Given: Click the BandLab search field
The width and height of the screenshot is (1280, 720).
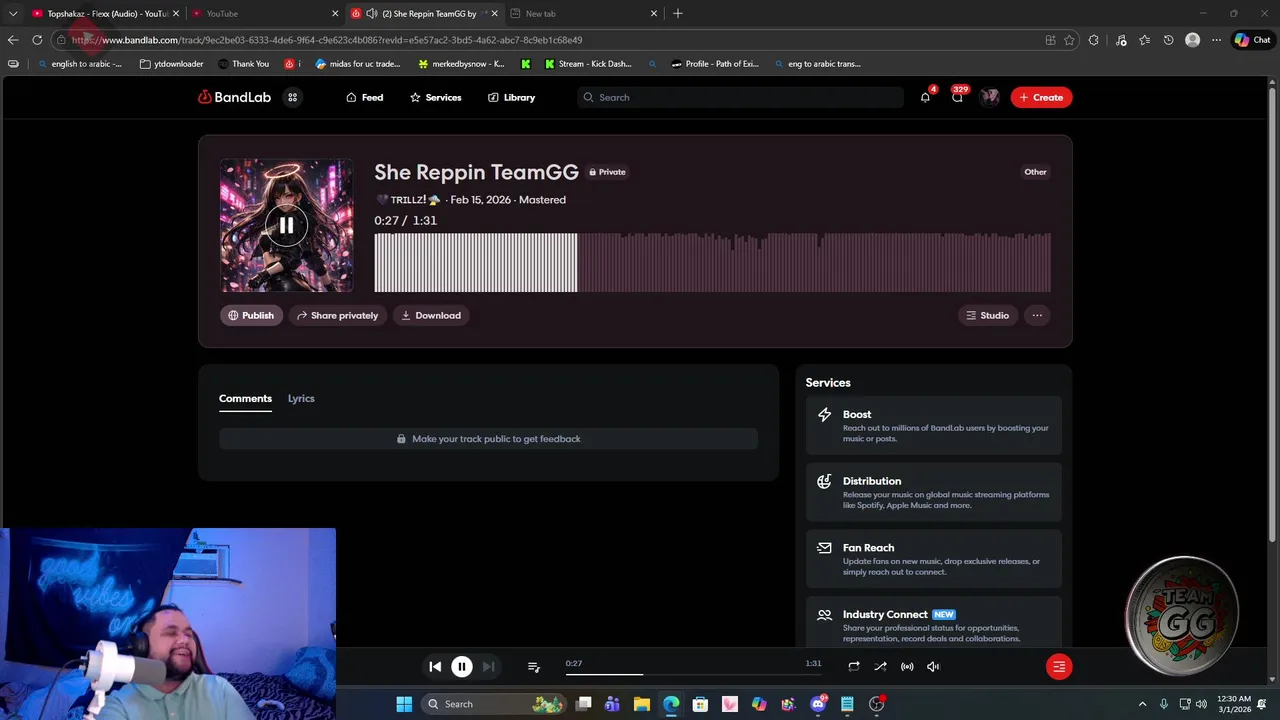Looking at the screenshot, I should tap(740, 97).
